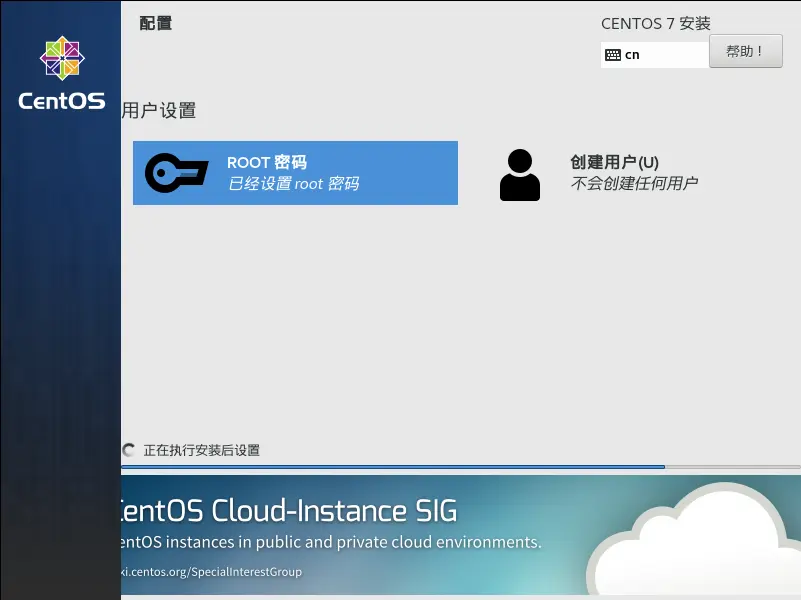Click the 不会创建任何用户 status text
801x600 pixels.
click(x=634, y=183)
